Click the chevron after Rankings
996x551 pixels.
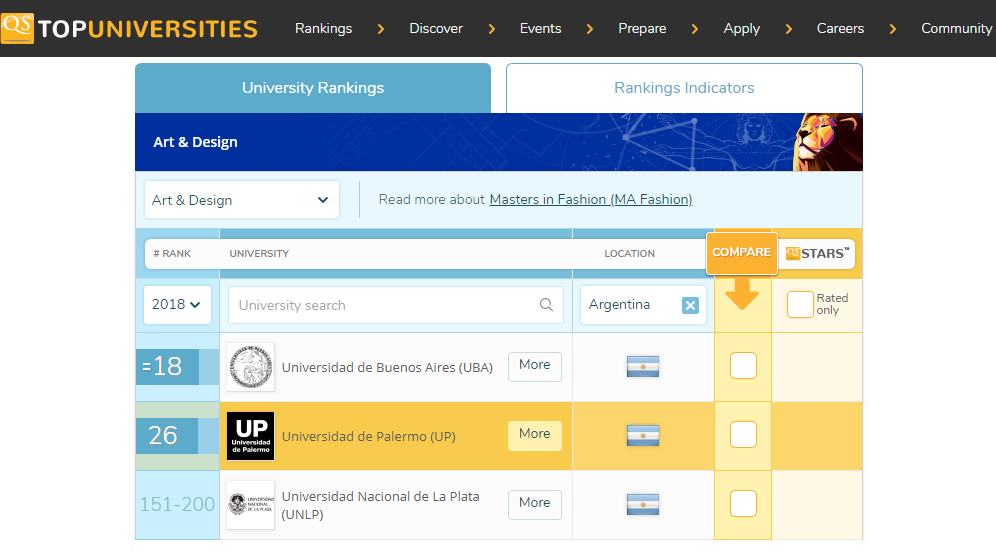380,29
